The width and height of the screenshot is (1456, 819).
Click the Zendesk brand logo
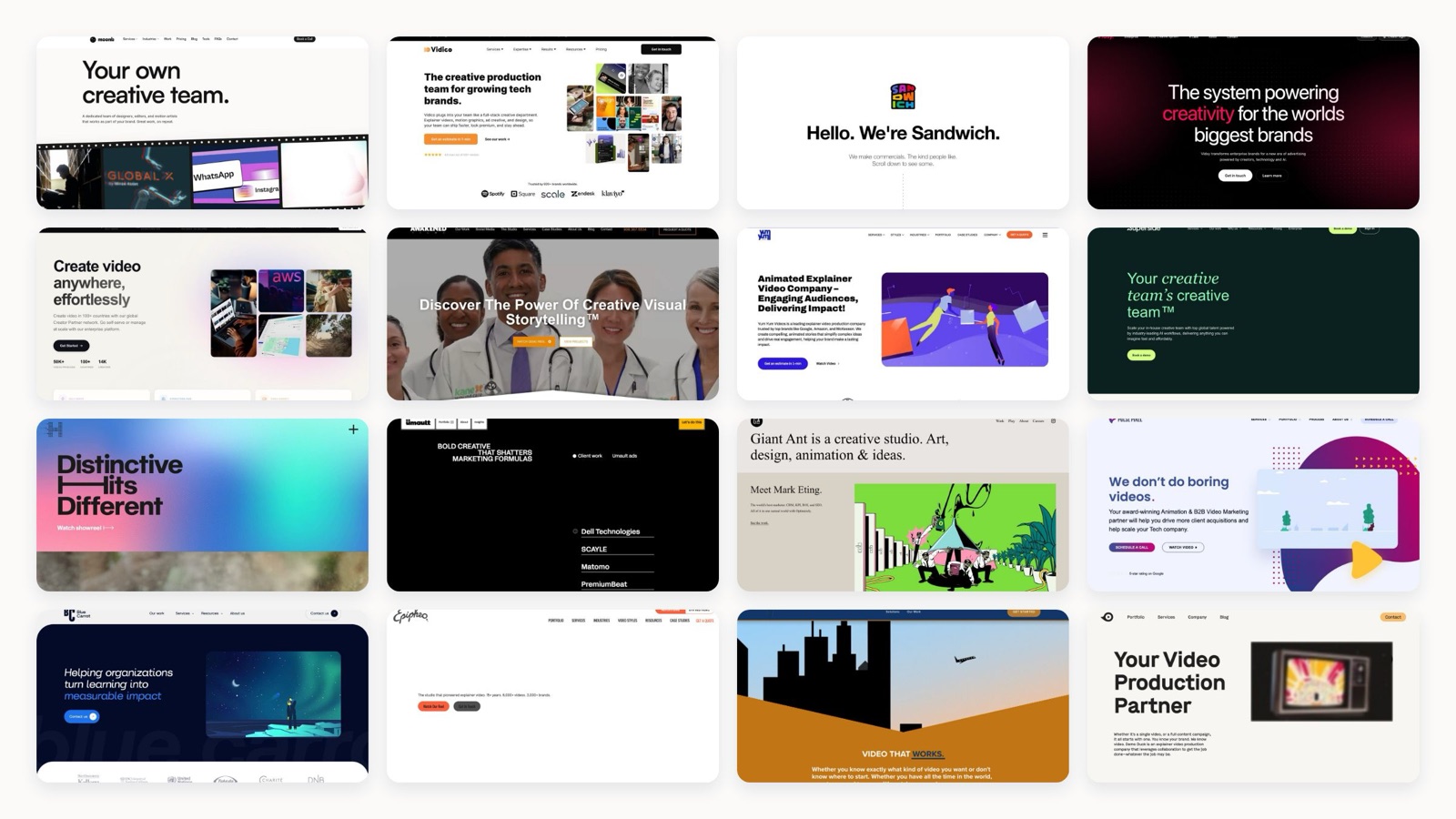click(x=582, y=194)
